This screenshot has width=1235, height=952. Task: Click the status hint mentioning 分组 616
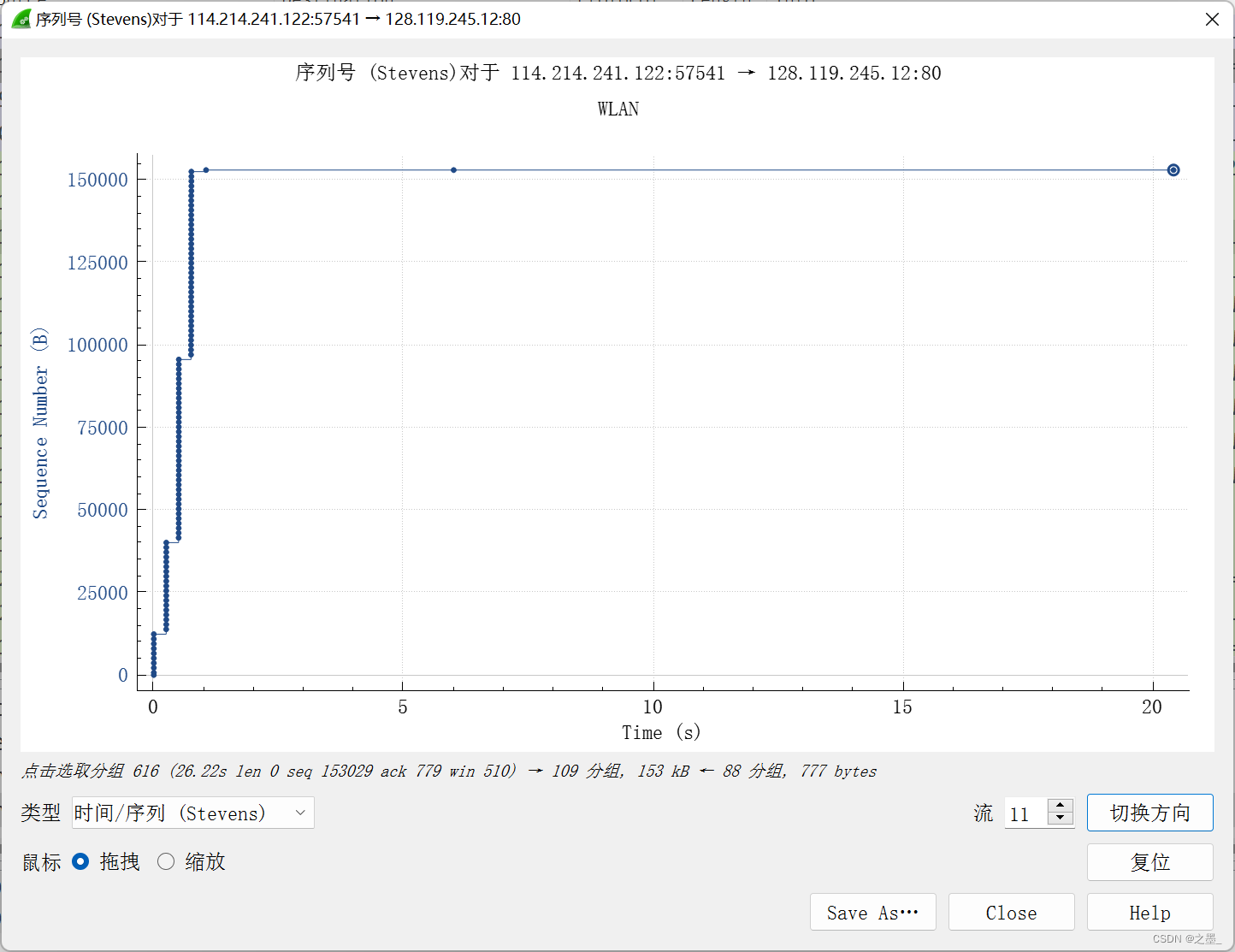click(449, 771)
